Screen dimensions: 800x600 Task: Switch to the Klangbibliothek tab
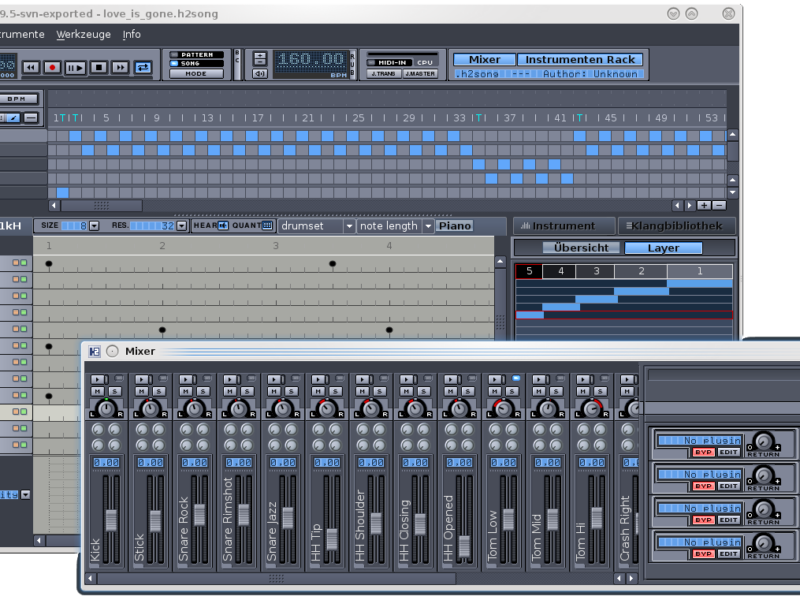pyautogui.click(x=676, y=226)
